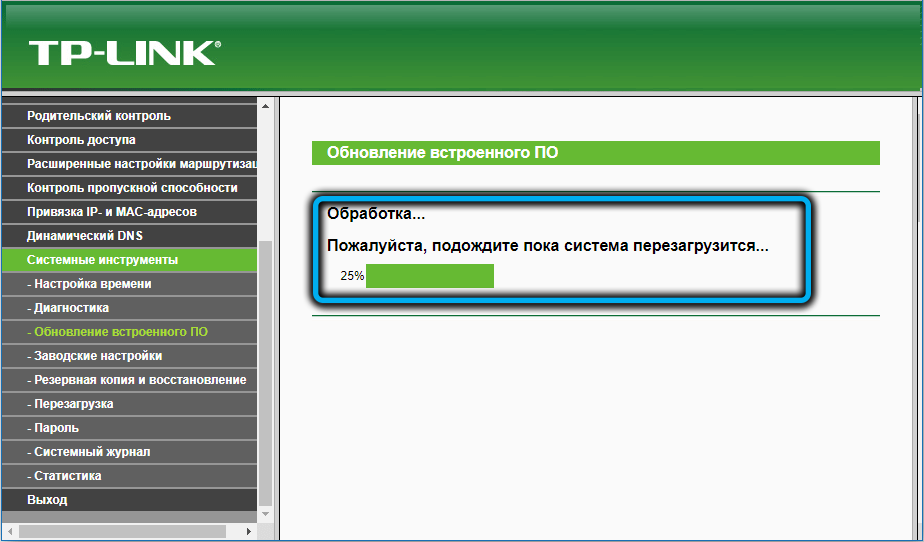
Task: Click the TP-LINK logo
Action: 125,53
